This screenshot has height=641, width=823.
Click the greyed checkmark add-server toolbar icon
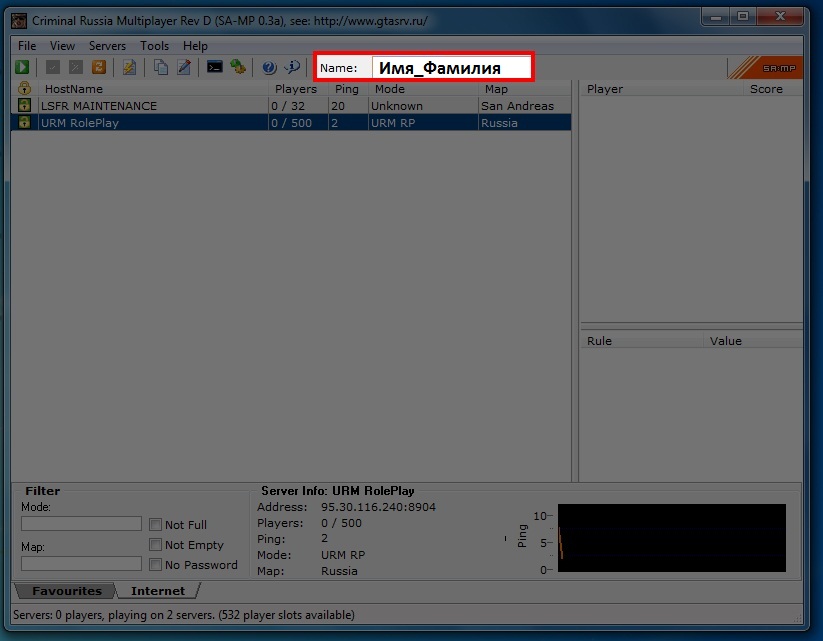[52, 67]
